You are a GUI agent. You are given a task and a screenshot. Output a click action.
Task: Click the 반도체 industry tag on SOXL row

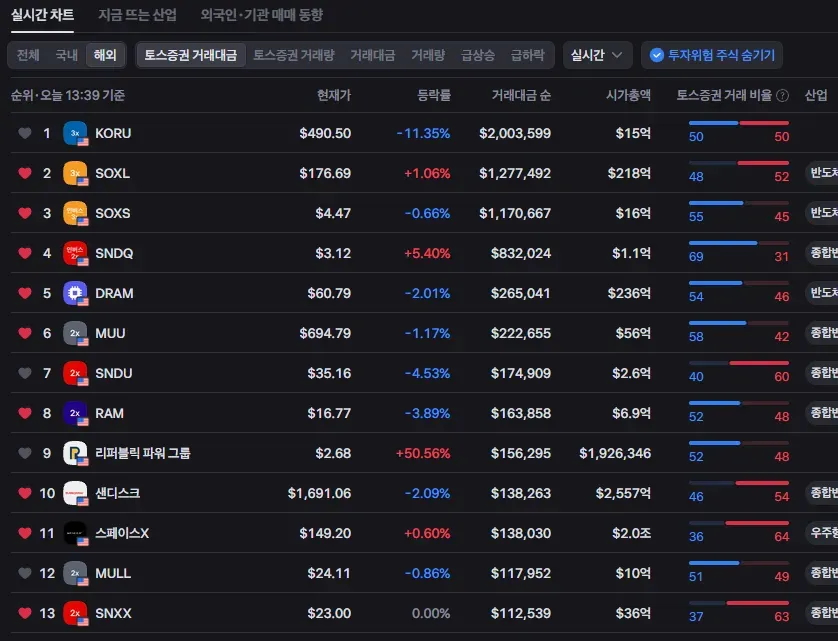click(x=823, y=173)
